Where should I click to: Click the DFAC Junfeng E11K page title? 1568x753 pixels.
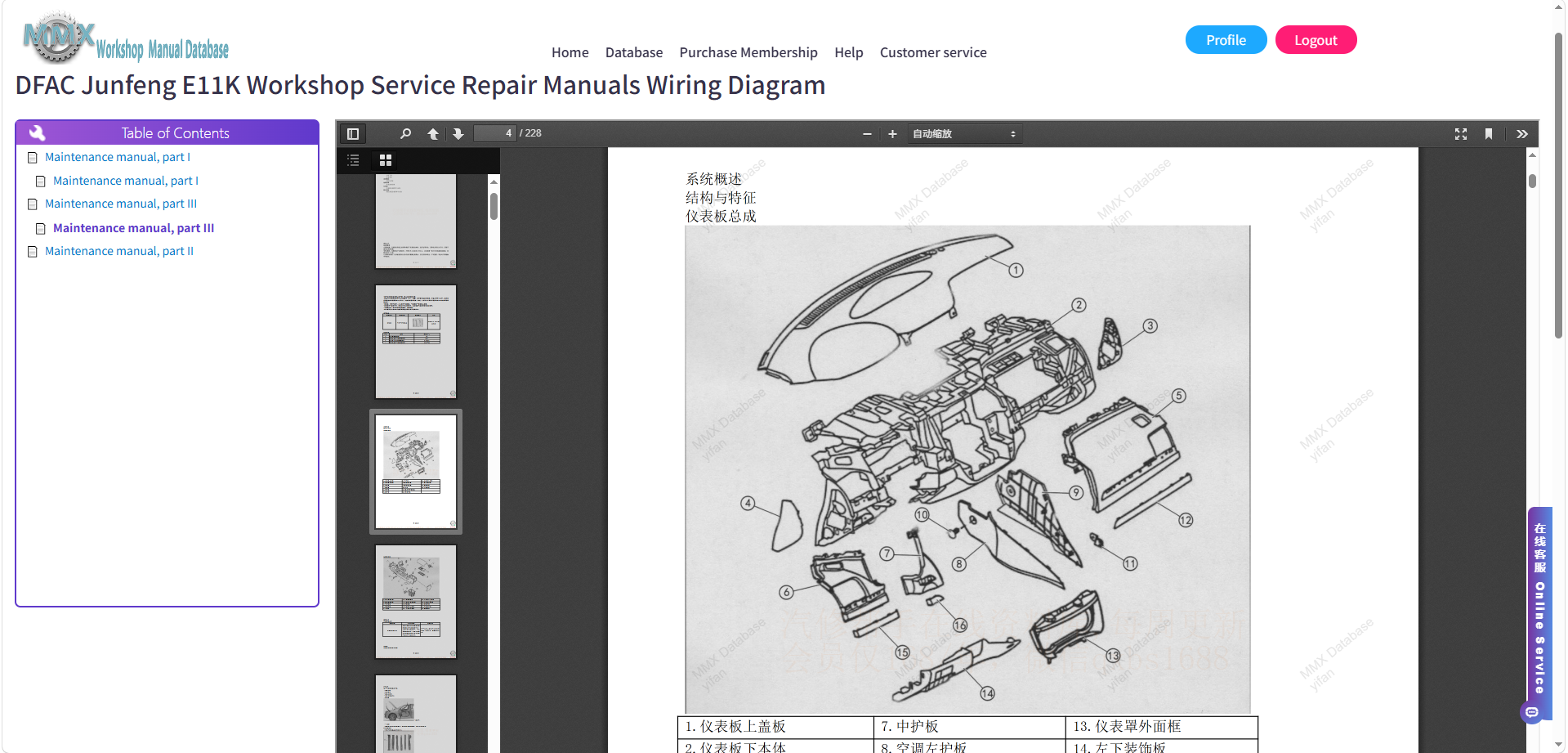(420, 85)
